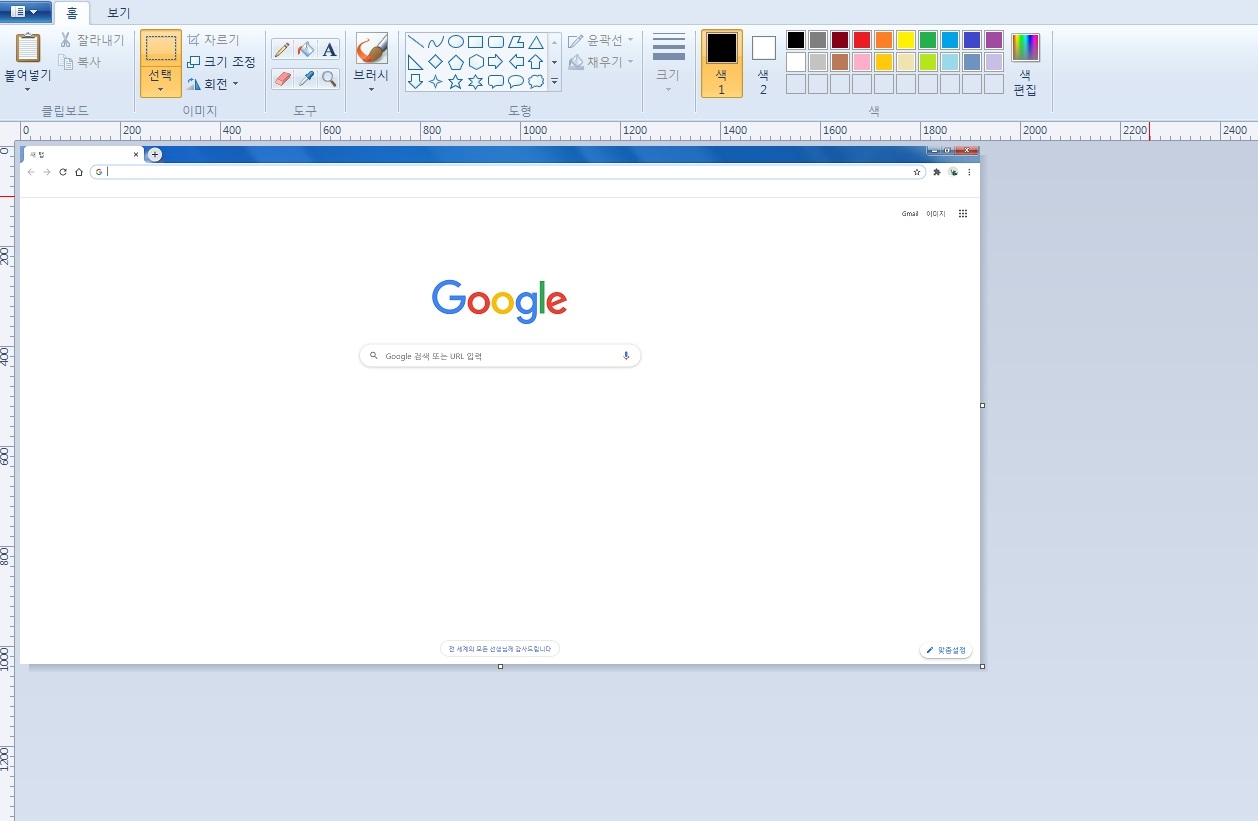Choose the Down arrow shape
This screenshot has height=821, width=1258.
pyautogui.click(x=415, y=82)
